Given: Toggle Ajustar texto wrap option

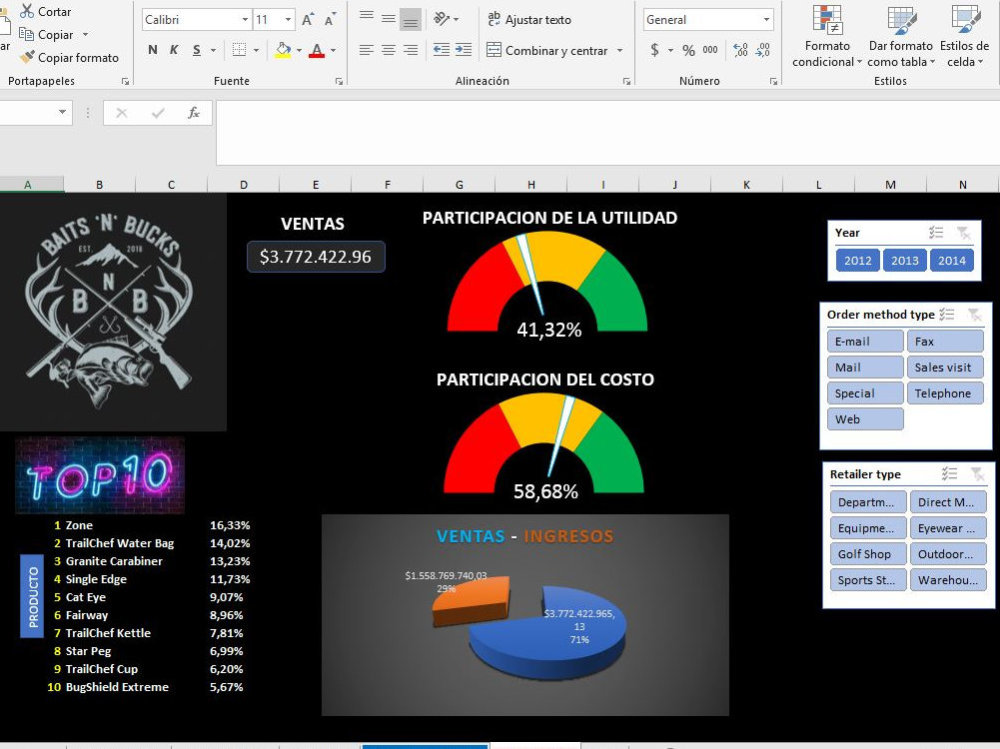Looking at the screenshot, I should click(x=529, y=20).
